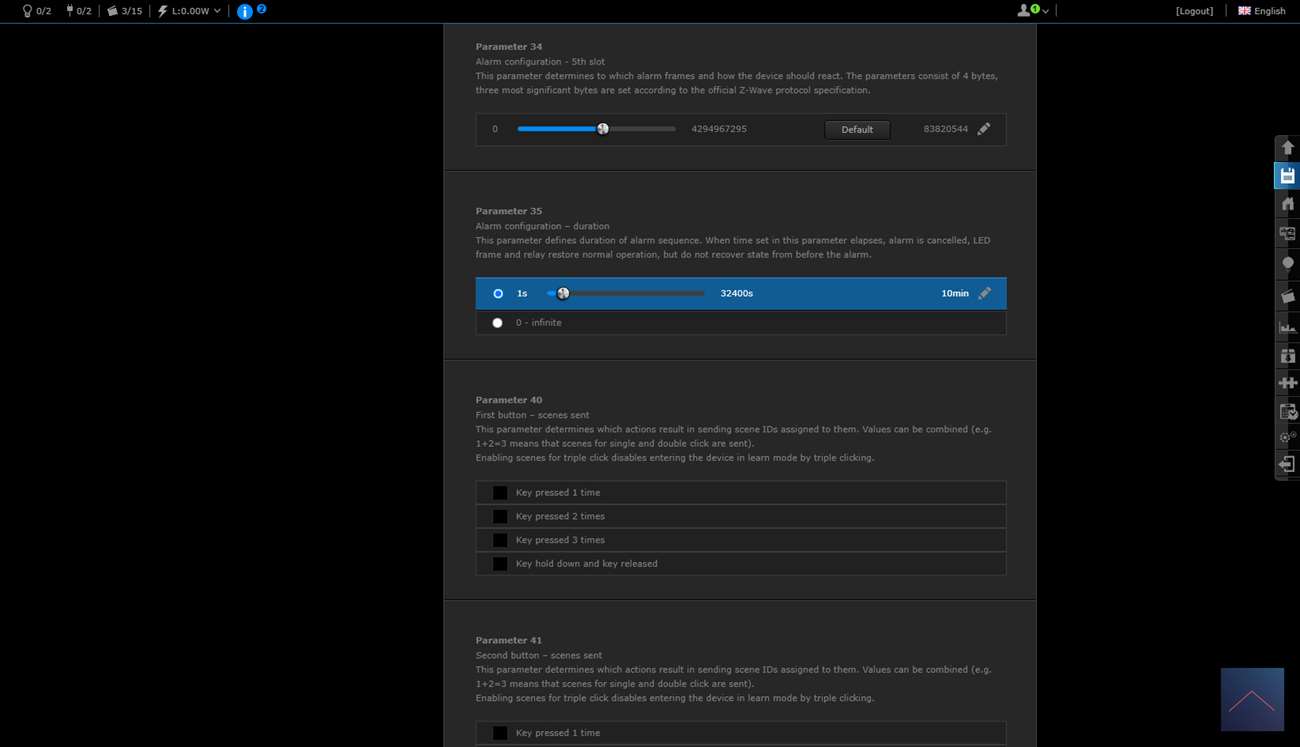Screen dimensions: 1300x747
Task: Click the exit door sidebar icon
Action: coord(1287,464)
